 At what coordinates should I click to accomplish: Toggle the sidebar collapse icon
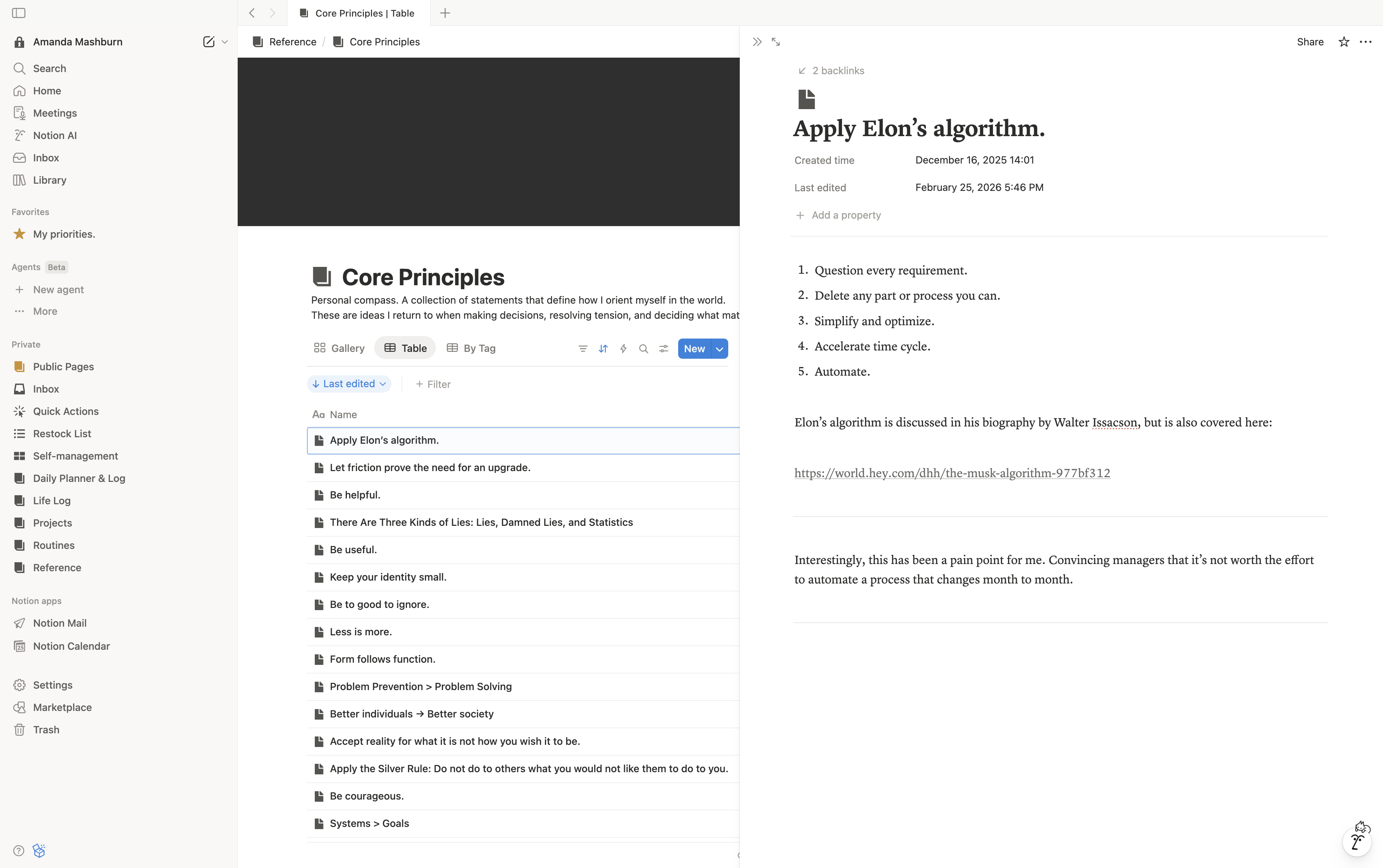coord(18,13)
